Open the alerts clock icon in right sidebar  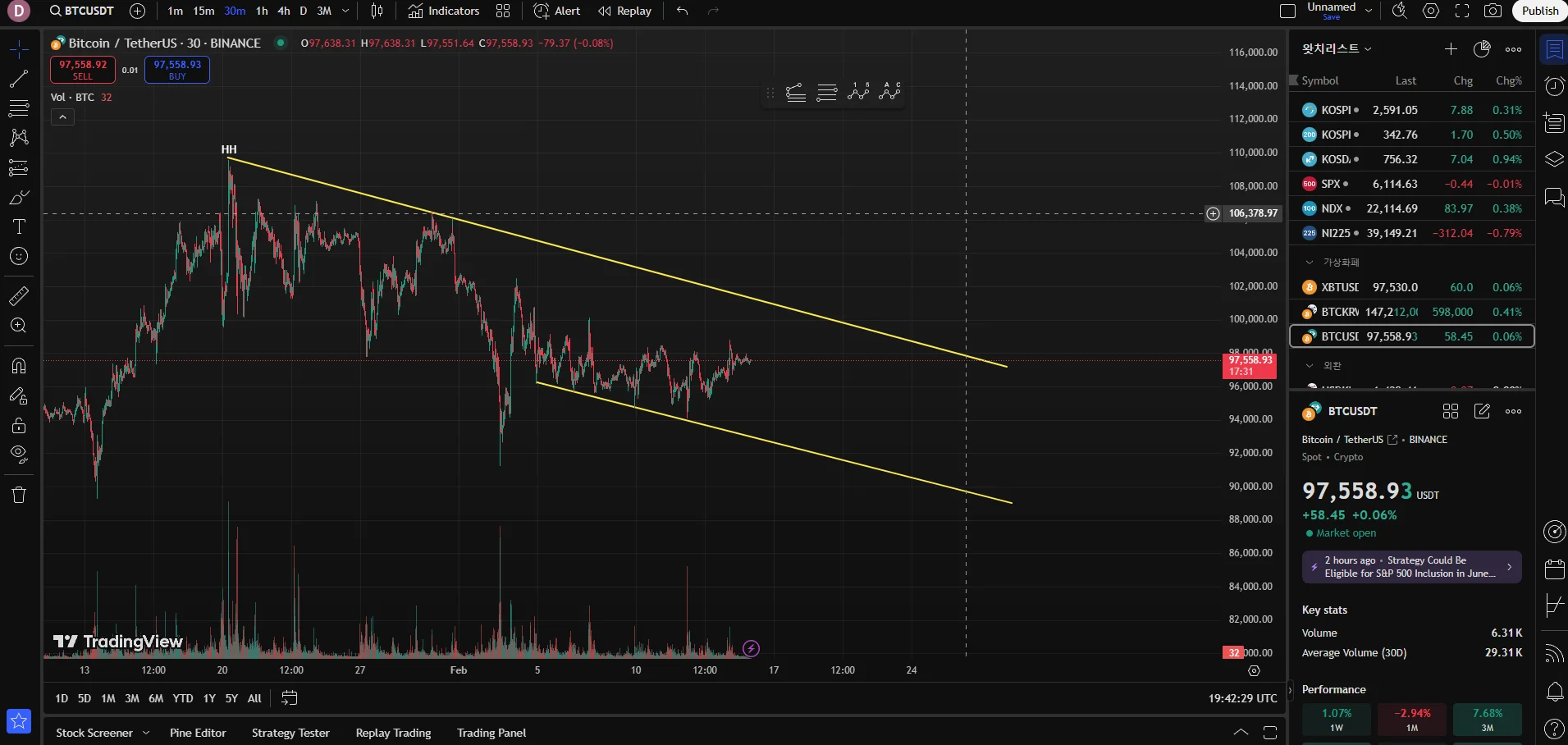1554,86
